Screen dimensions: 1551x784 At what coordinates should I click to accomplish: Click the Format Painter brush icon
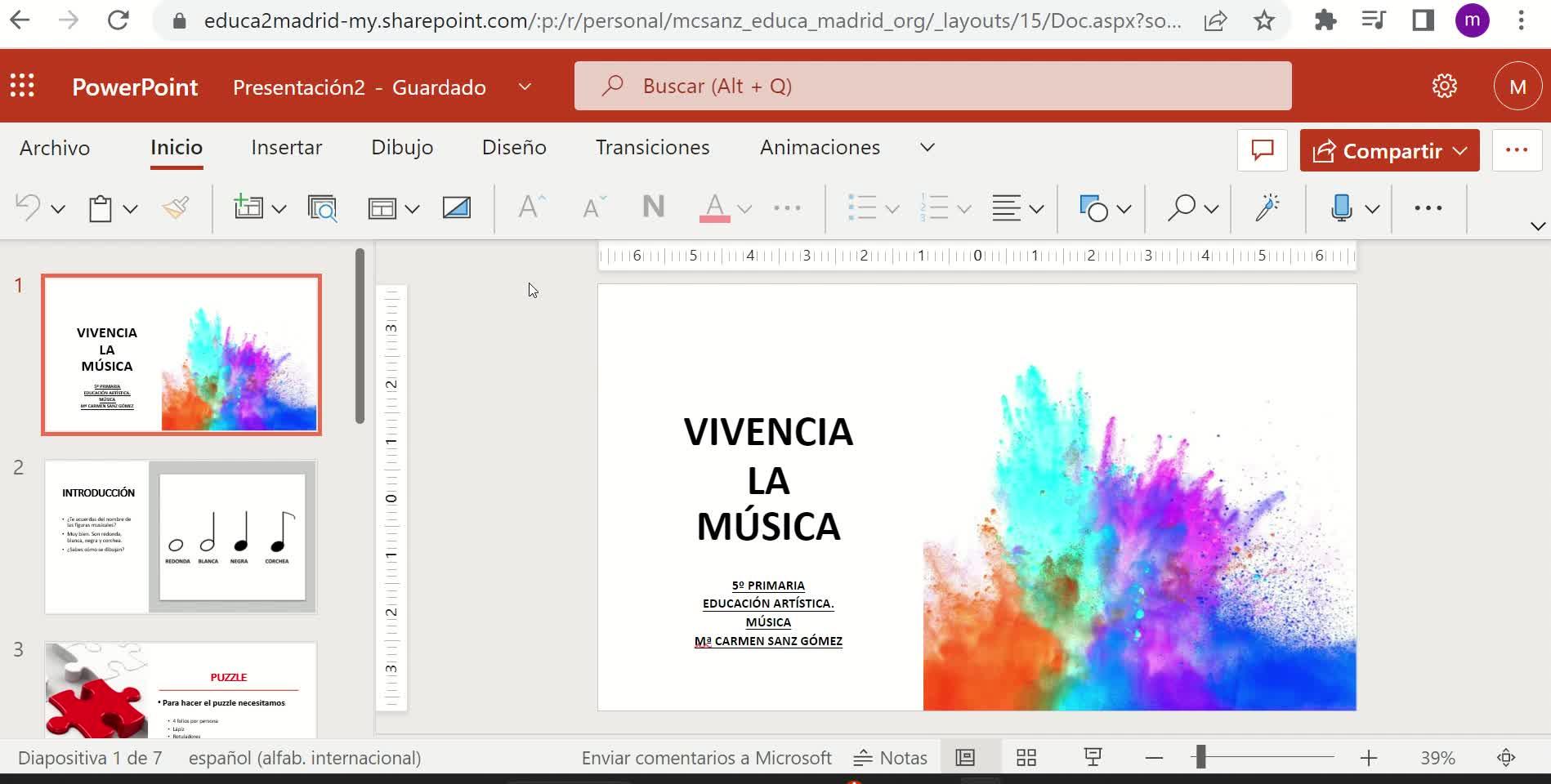point(176,208)
